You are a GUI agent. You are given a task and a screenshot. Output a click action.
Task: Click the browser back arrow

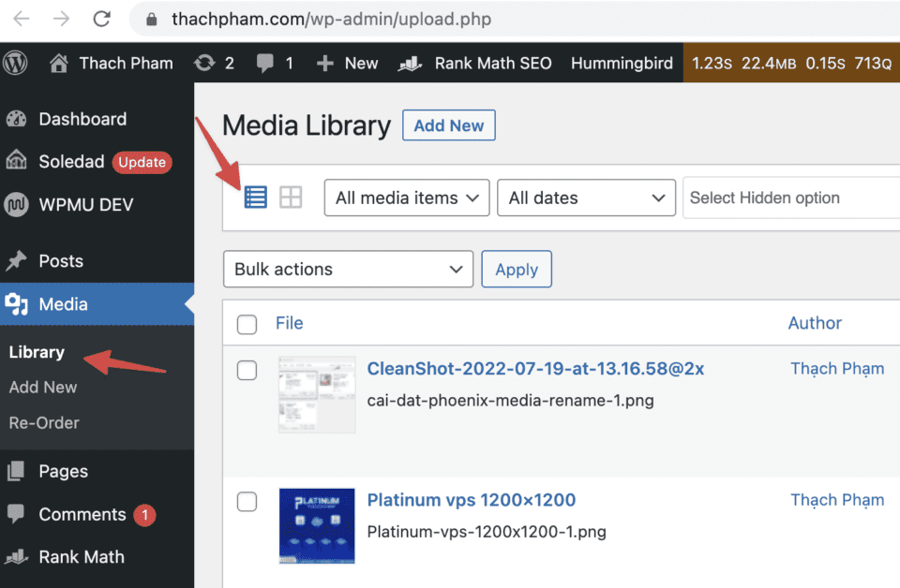point(21,19)
